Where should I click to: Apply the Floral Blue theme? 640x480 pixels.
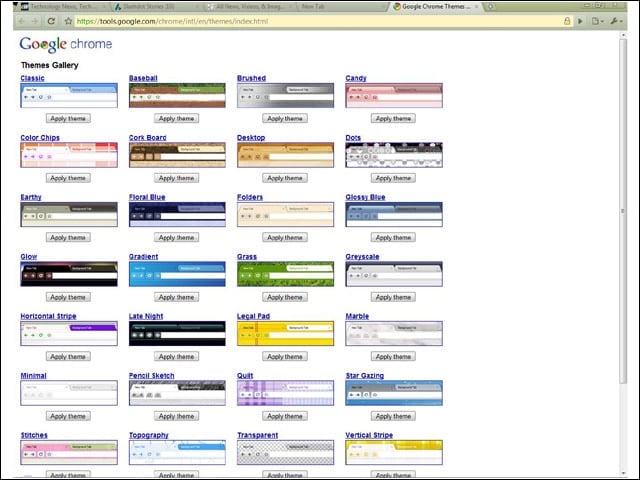(176, 238)
